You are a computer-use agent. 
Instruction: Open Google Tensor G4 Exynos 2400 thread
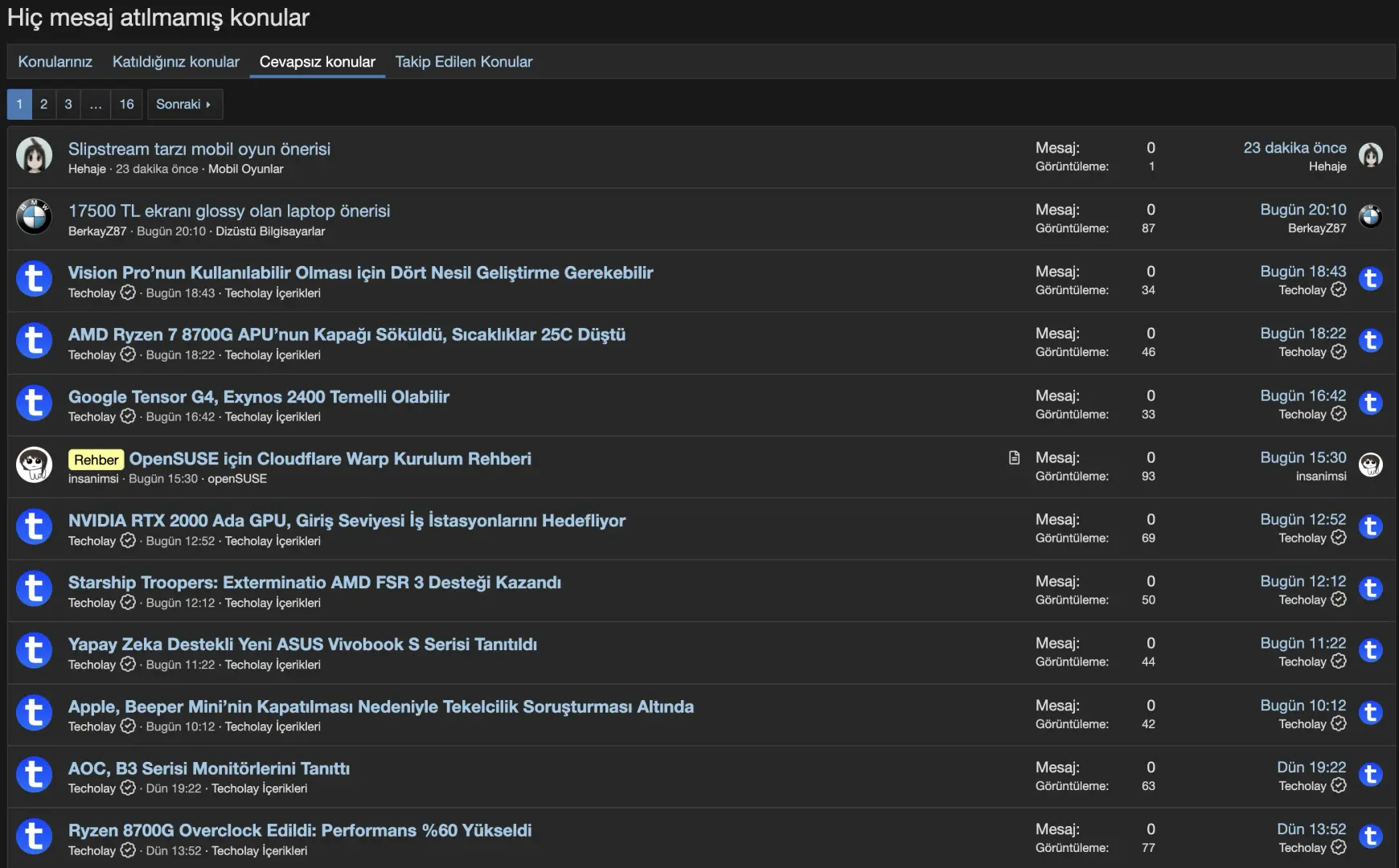259,396
